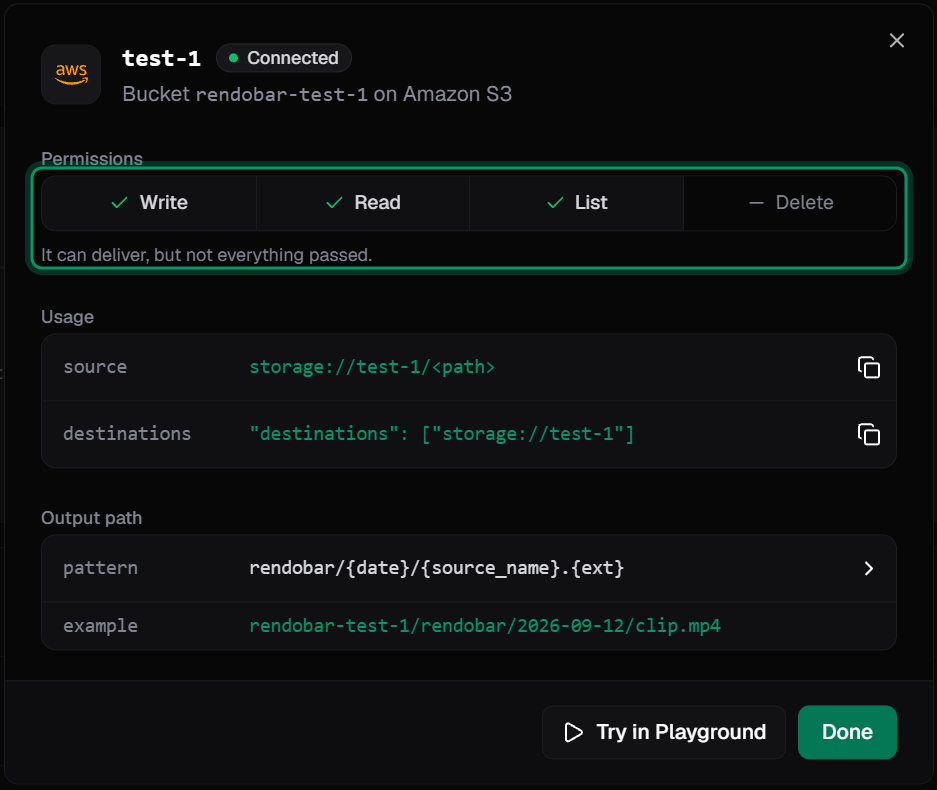Copy the destinations snippet
The image size is (937, 790).
coord(868,434)
